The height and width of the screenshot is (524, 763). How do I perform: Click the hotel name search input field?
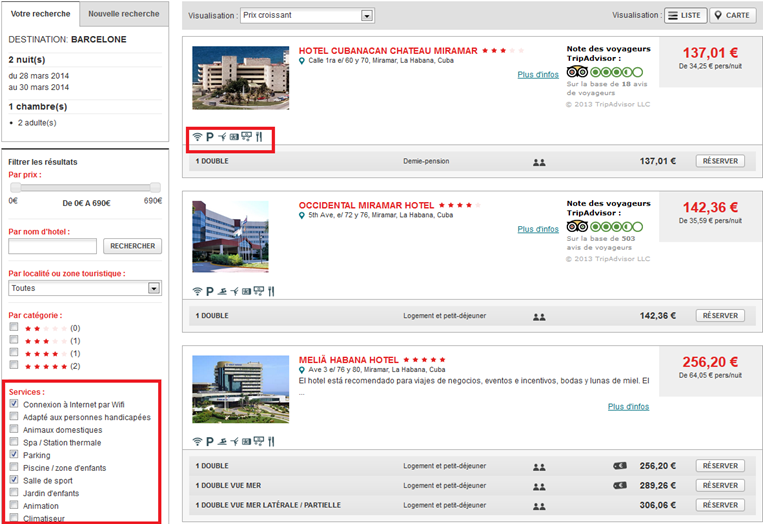[52, 246]
